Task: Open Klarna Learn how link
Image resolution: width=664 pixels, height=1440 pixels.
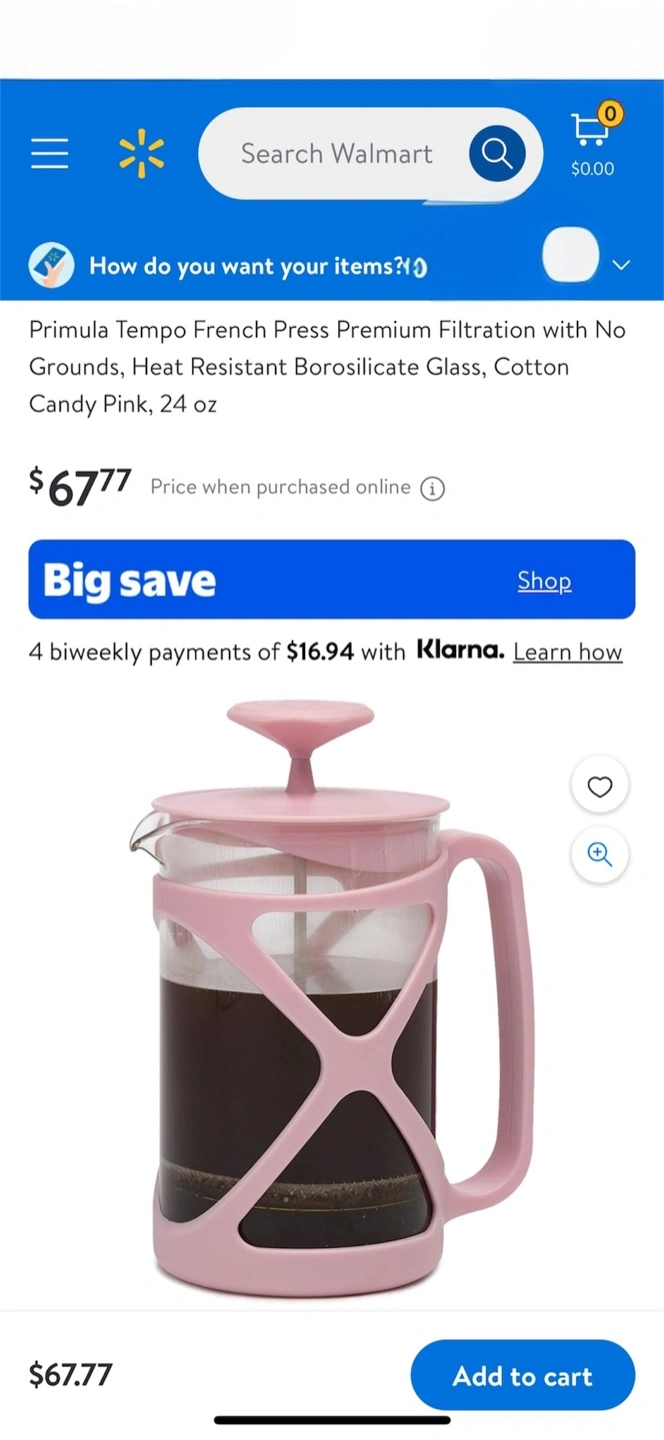Action: click(568, 652)
